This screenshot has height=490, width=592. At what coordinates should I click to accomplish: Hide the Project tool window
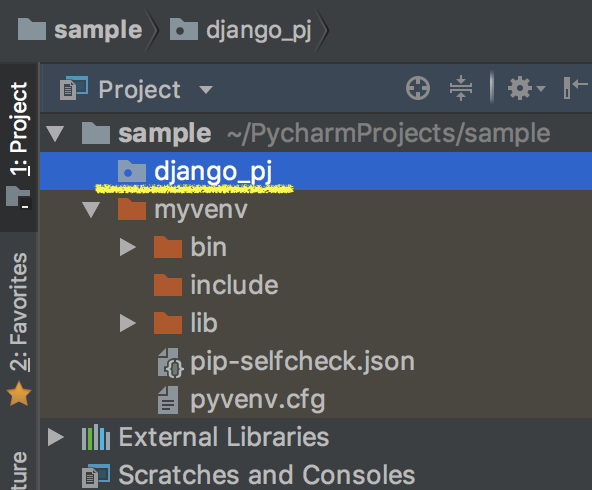coord(575,88)
